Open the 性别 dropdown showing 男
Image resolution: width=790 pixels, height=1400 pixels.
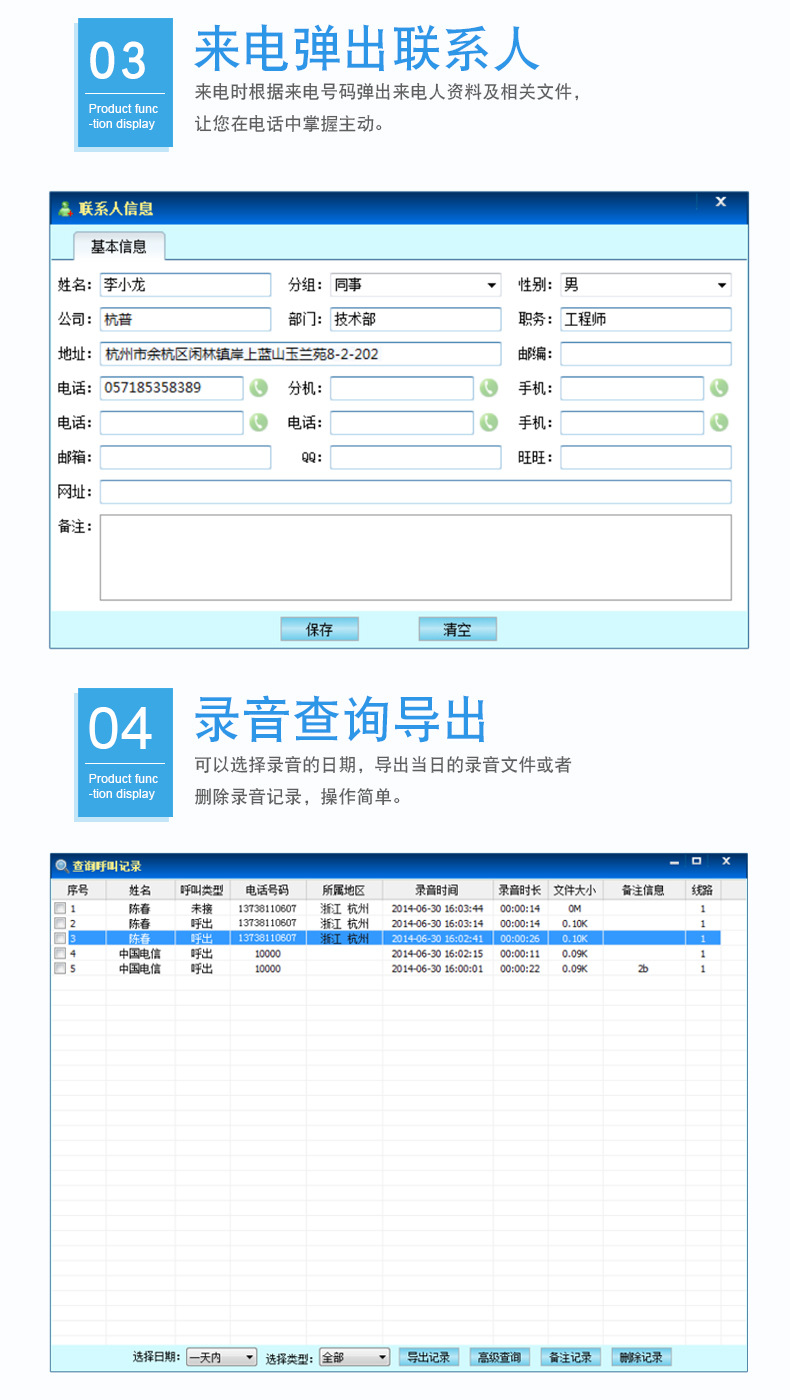[x=646, y=285]
